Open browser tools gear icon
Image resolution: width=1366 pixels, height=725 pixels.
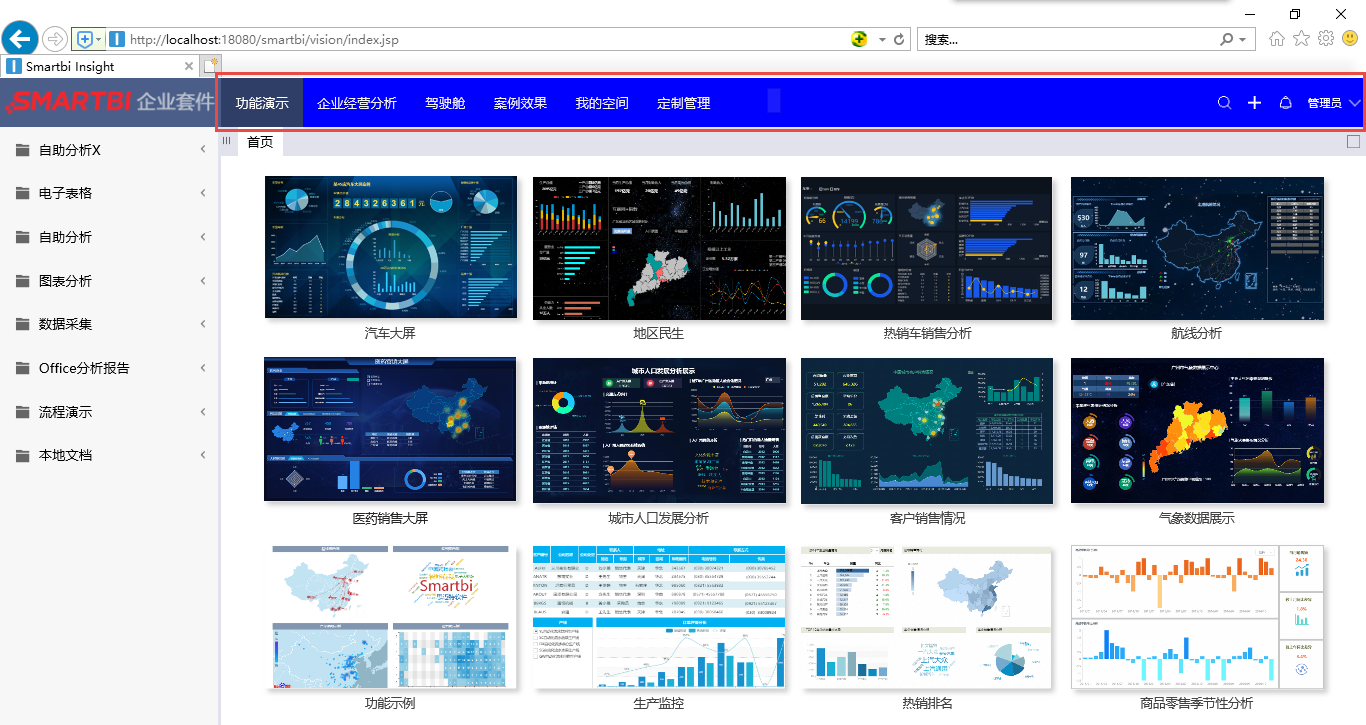pyautogui.click(x=1326, y=39)
